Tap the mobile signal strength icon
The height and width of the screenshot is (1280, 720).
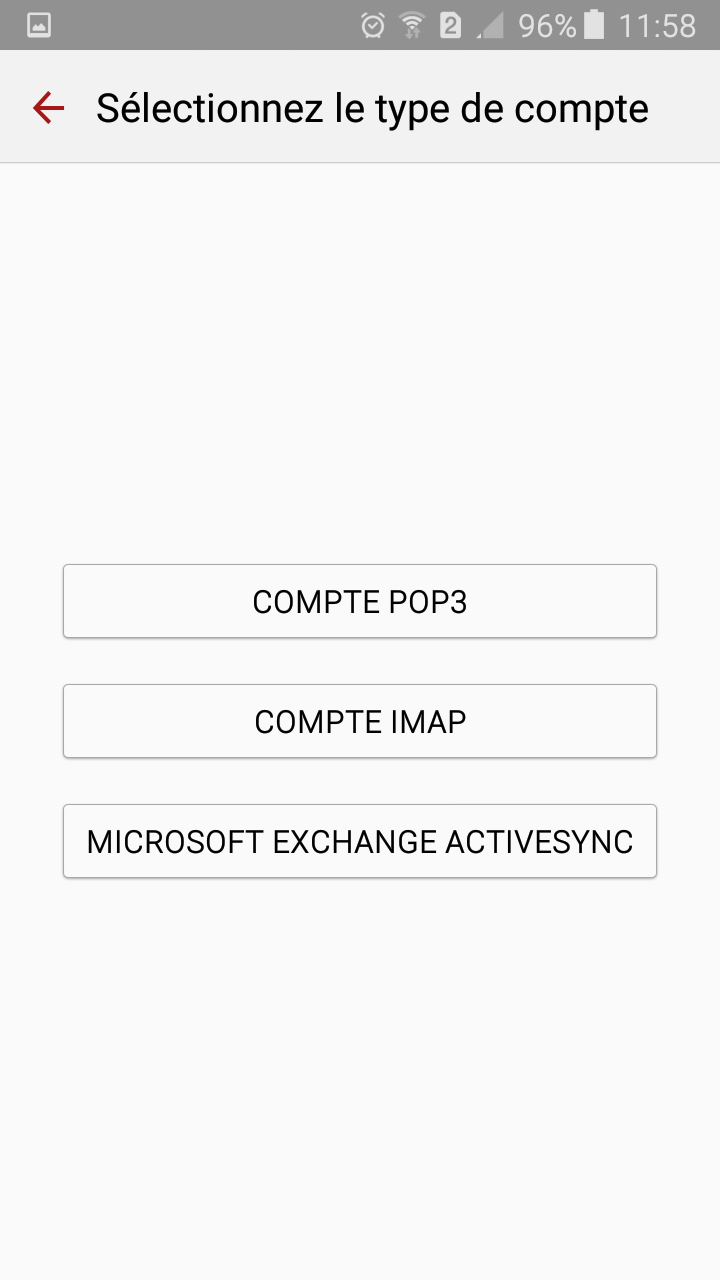tap(490, 26)
